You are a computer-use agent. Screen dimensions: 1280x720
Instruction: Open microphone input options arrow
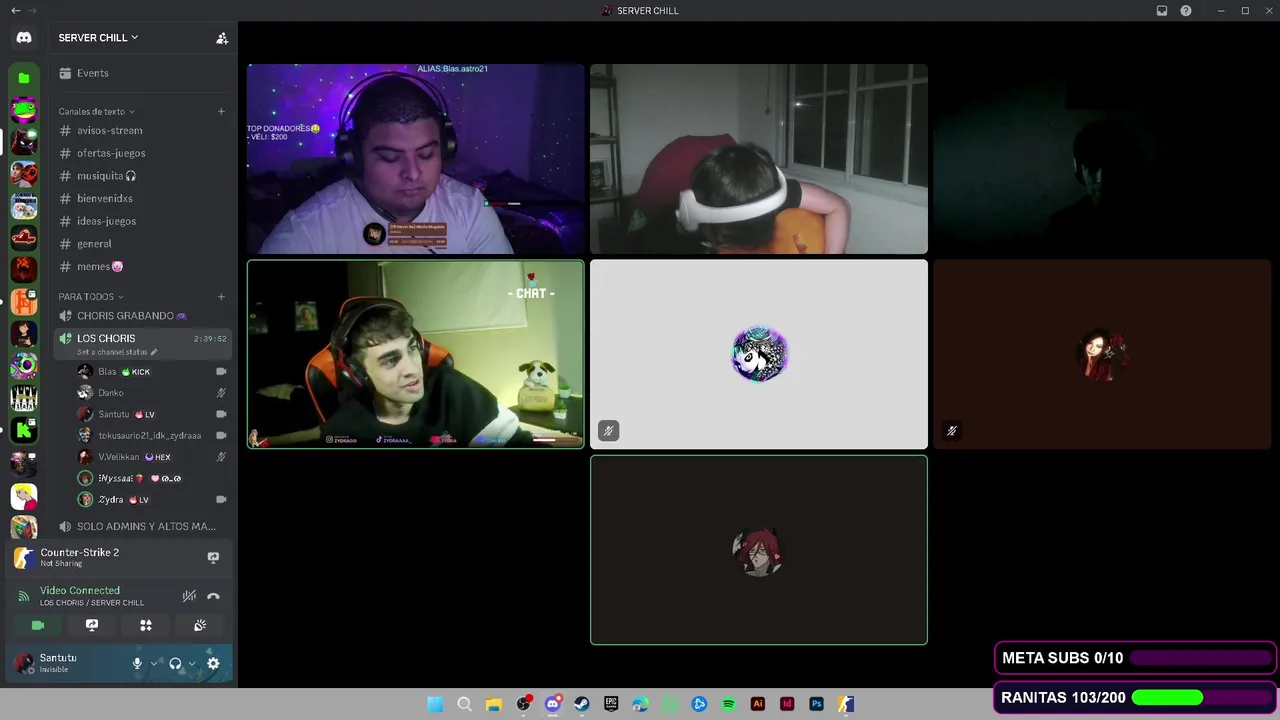pos(154,663)
